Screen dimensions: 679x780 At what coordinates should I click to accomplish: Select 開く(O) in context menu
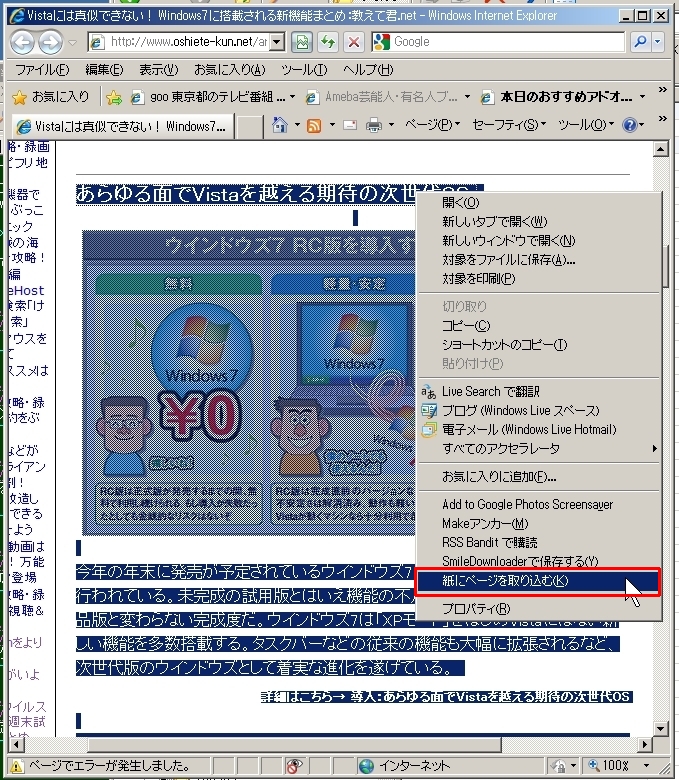[539, 203]
